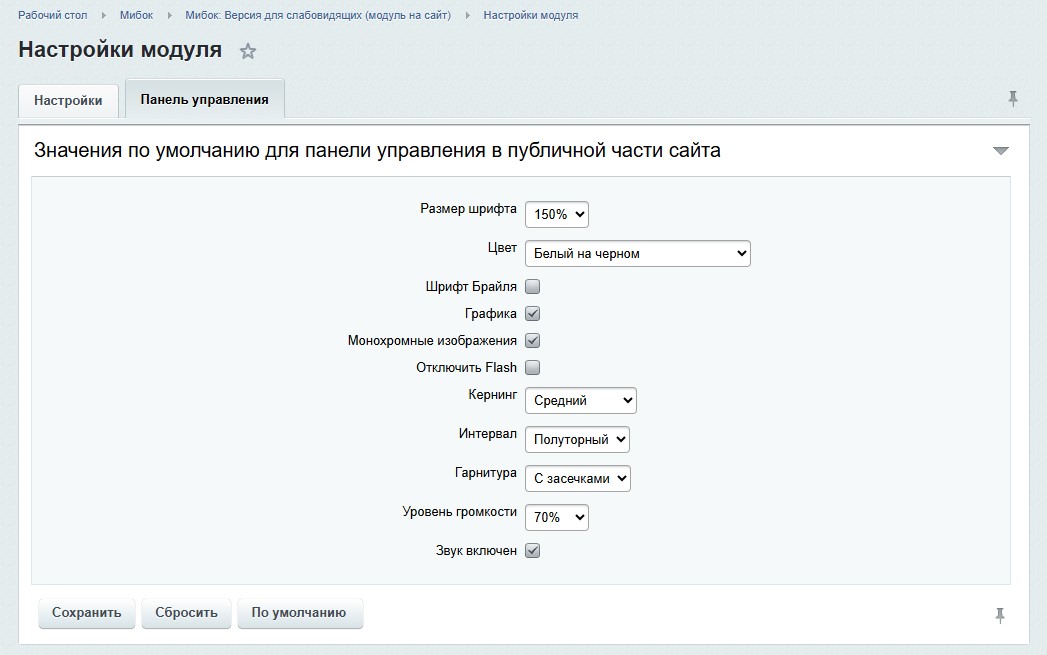Click the star to favorite this settings page
The image size is (1047, 655).
246,50
